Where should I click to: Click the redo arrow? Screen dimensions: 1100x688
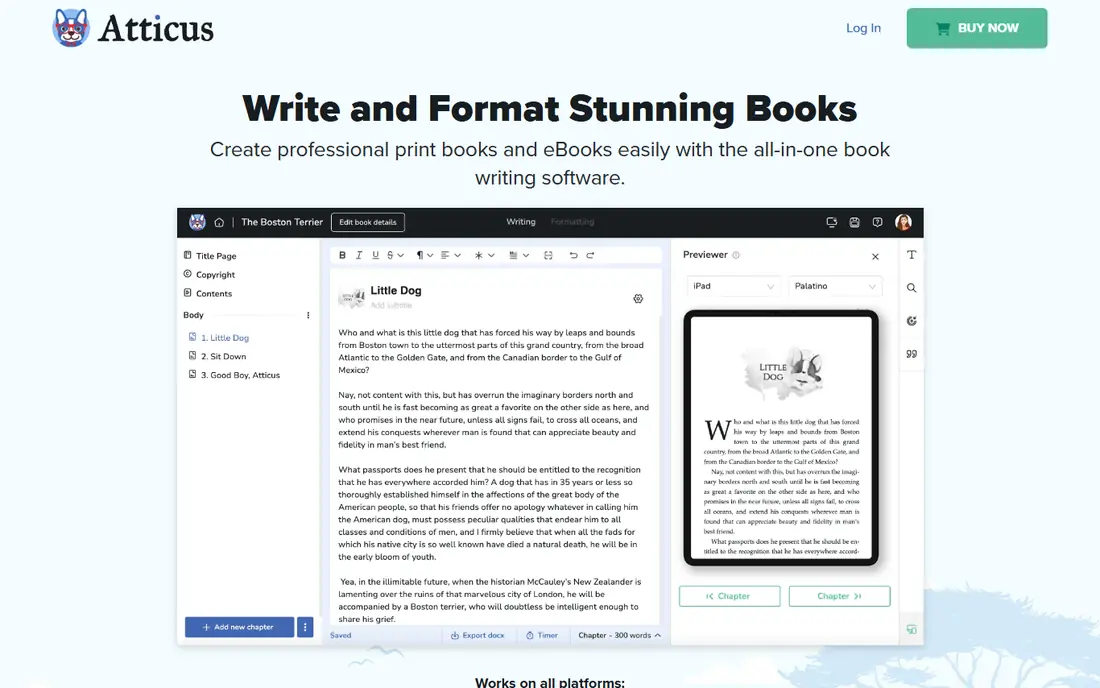click(x=590, y=255)
